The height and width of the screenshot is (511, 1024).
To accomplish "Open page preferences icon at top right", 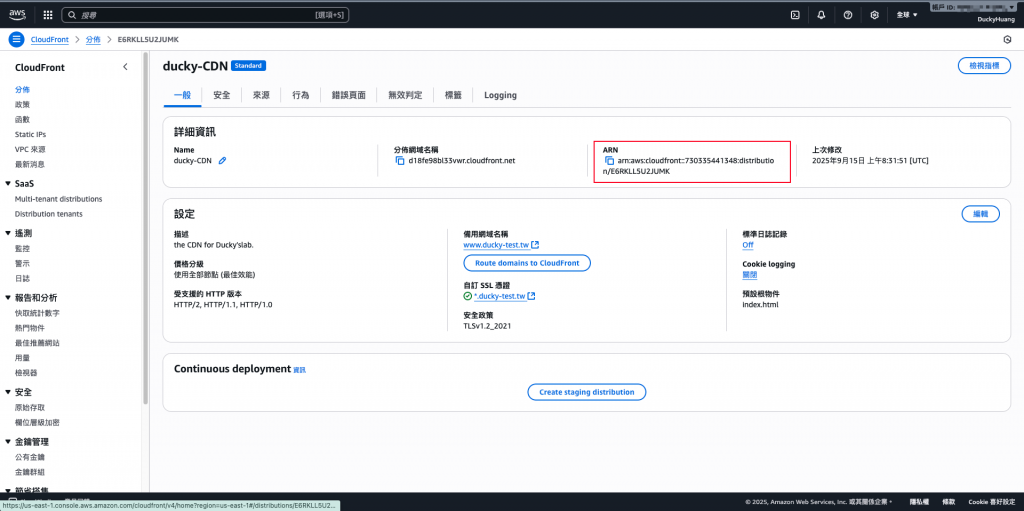I will click(x=1007, y=39).
